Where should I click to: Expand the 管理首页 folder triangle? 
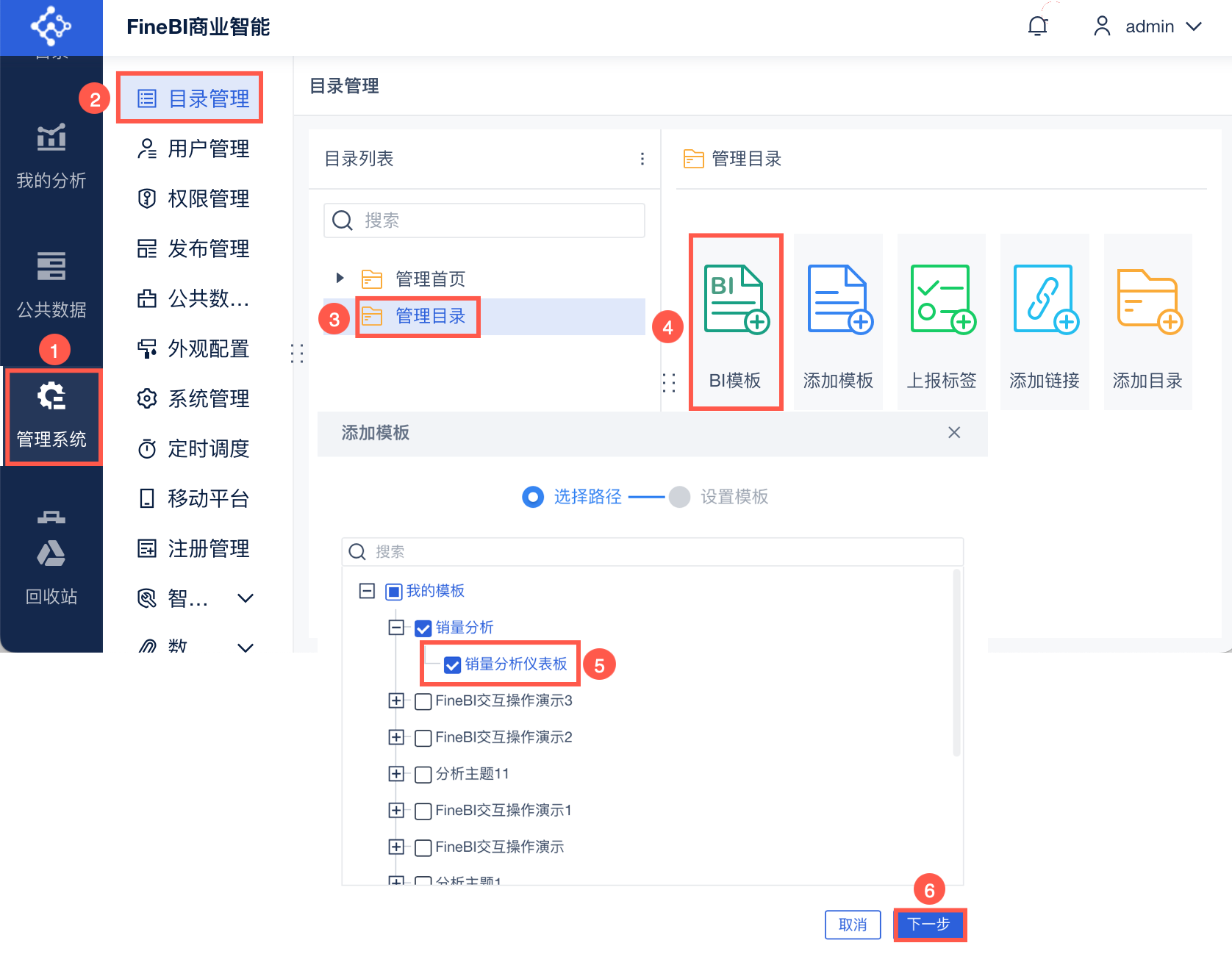pyautogui.click(x=340, y=278)
